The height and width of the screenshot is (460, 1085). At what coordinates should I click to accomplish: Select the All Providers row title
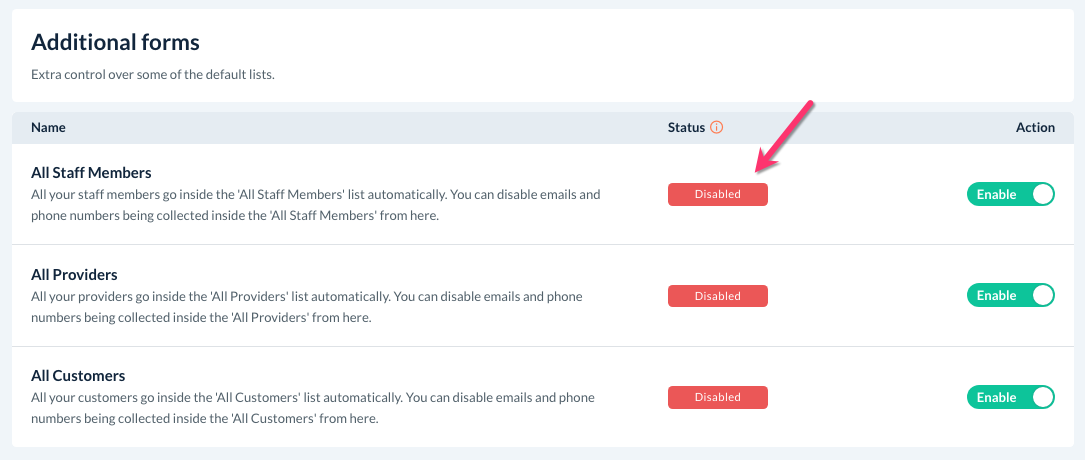tap(74, 274)
